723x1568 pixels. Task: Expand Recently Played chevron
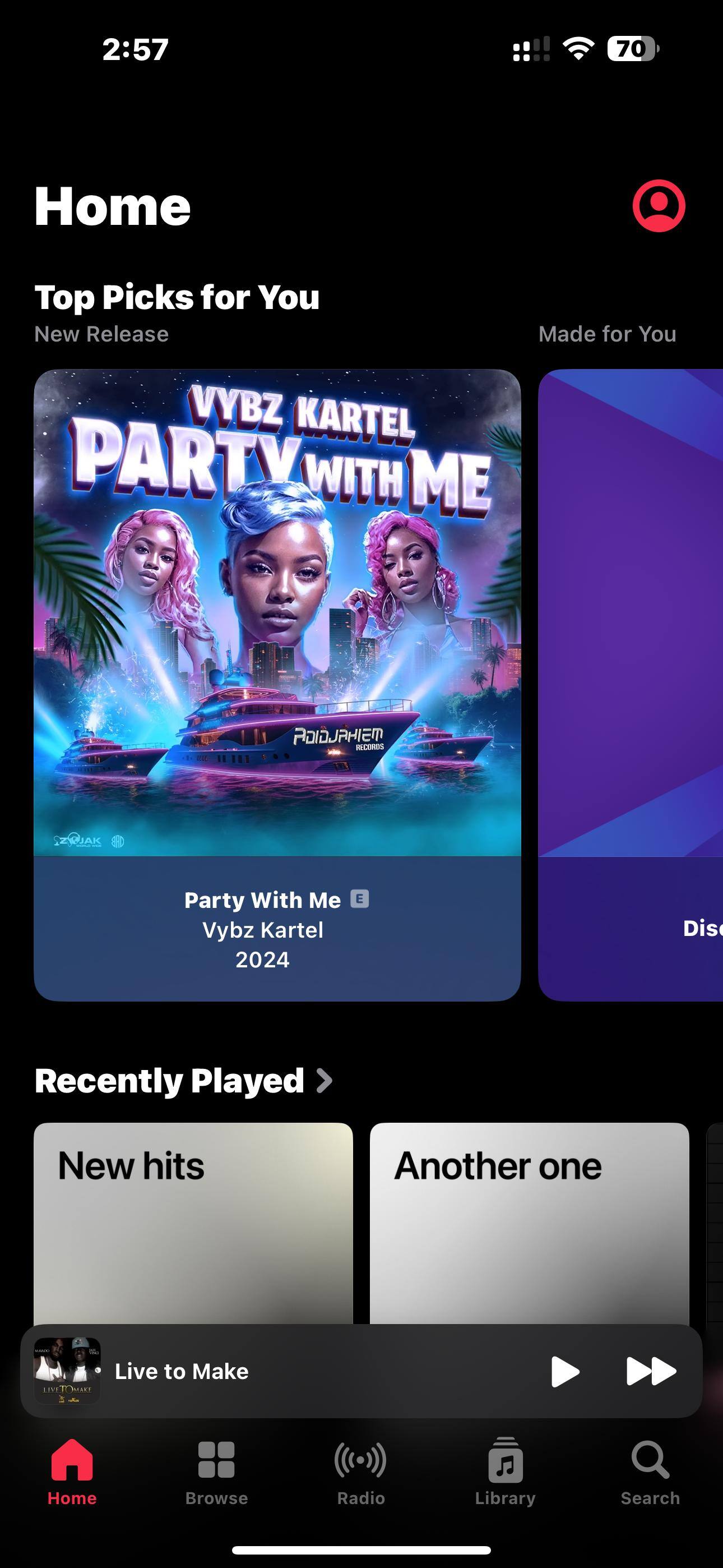pyautogui.click(x=325, y=1081)
